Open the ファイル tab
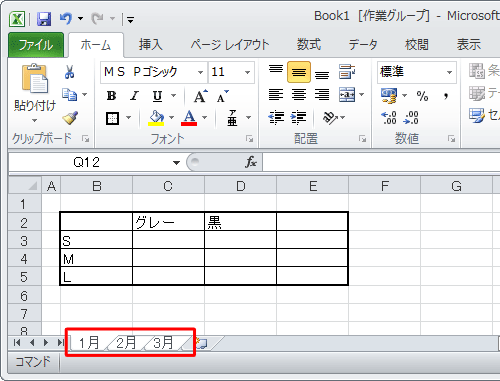 tap(36, 45)
